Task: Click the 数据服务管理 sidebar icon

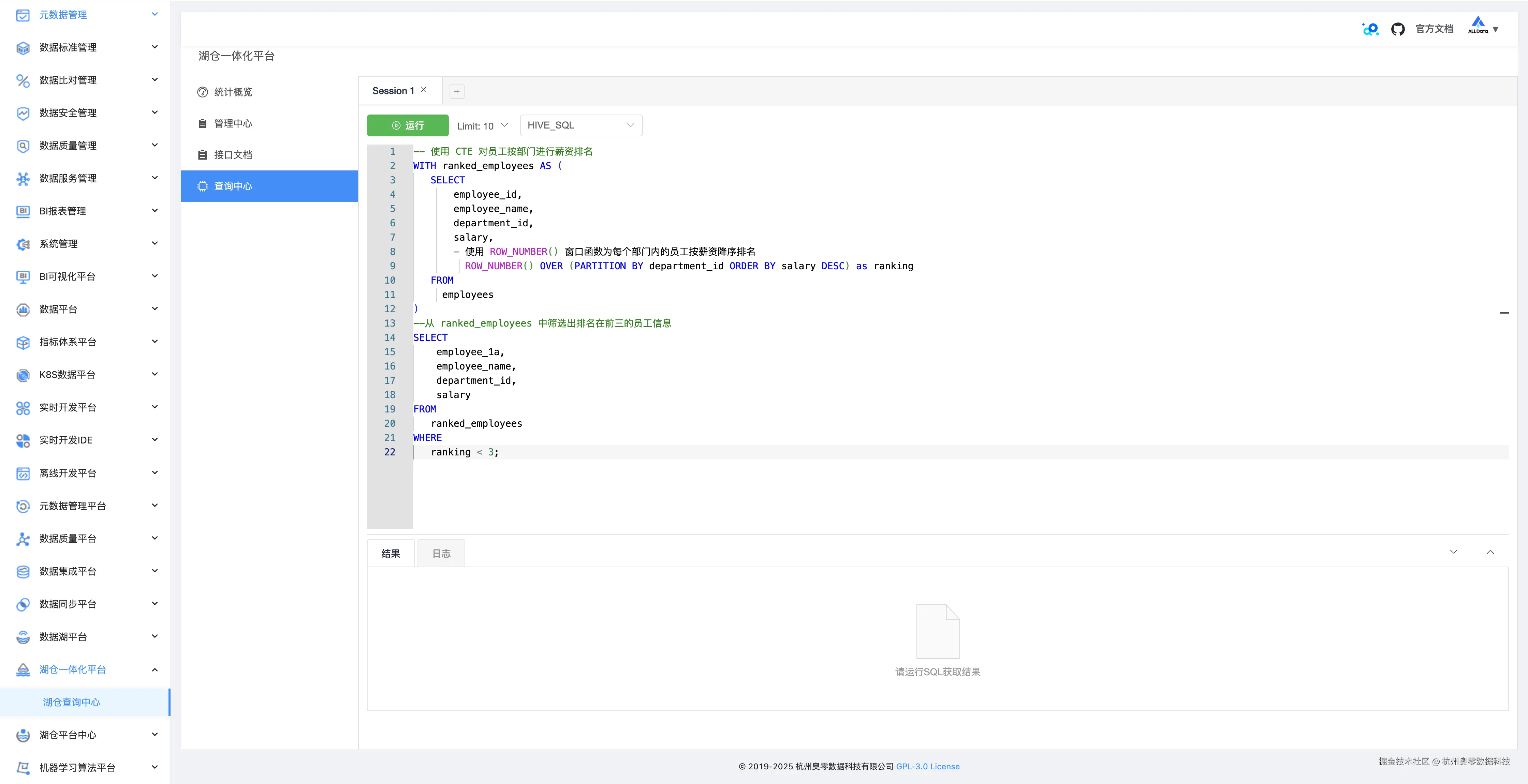Action: pos(23,179)
